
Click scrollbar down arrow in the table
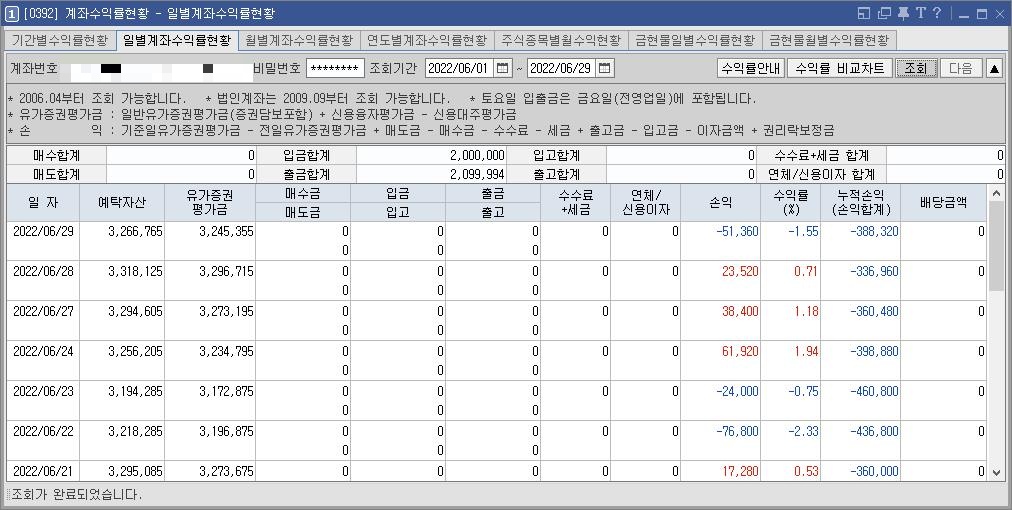(996, 473)
